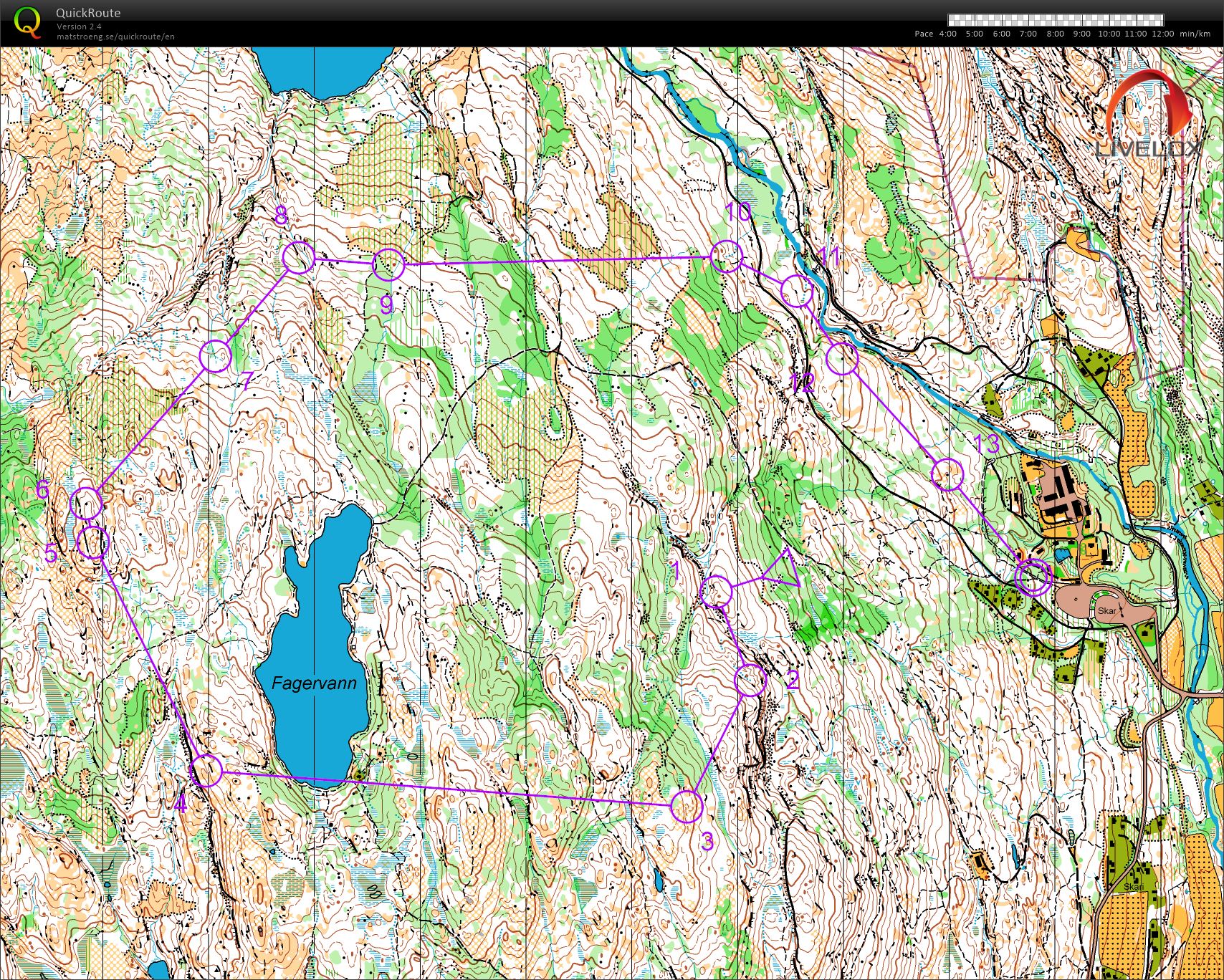Click the "8:00" pace value
The image size is (1224, 980).
(1055, 34)
